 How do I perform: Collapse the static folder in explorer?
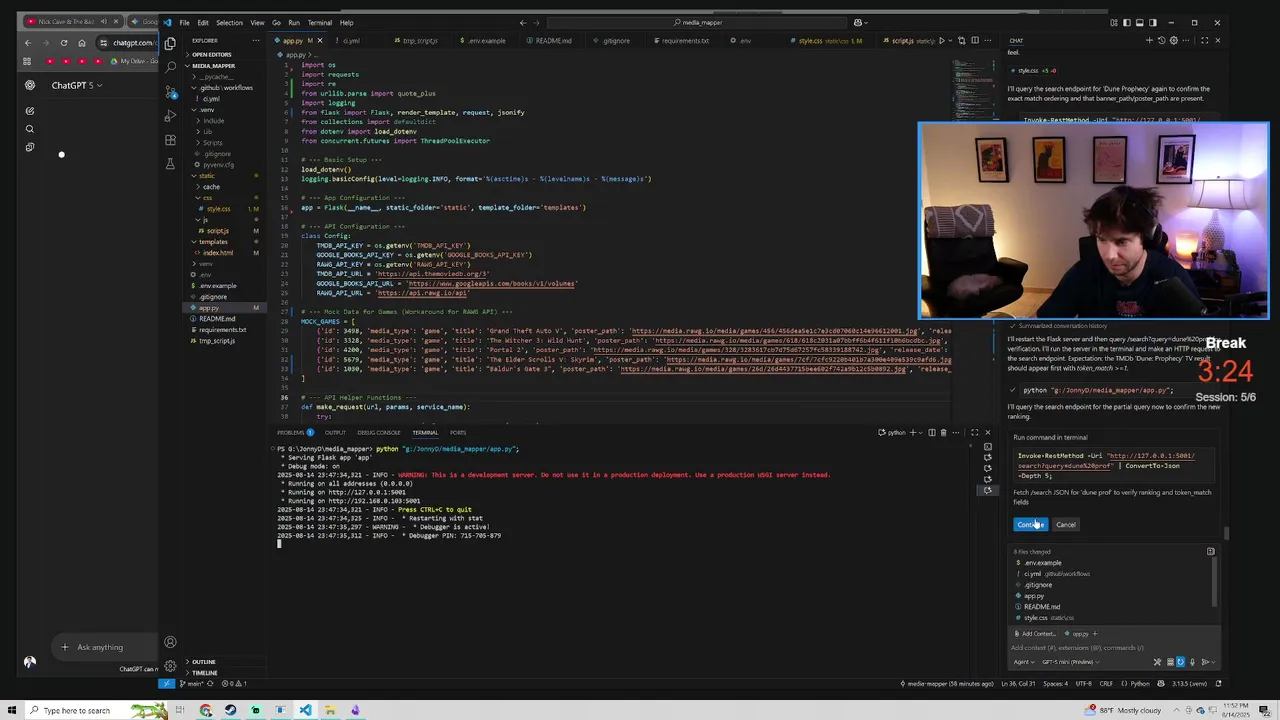206,176
